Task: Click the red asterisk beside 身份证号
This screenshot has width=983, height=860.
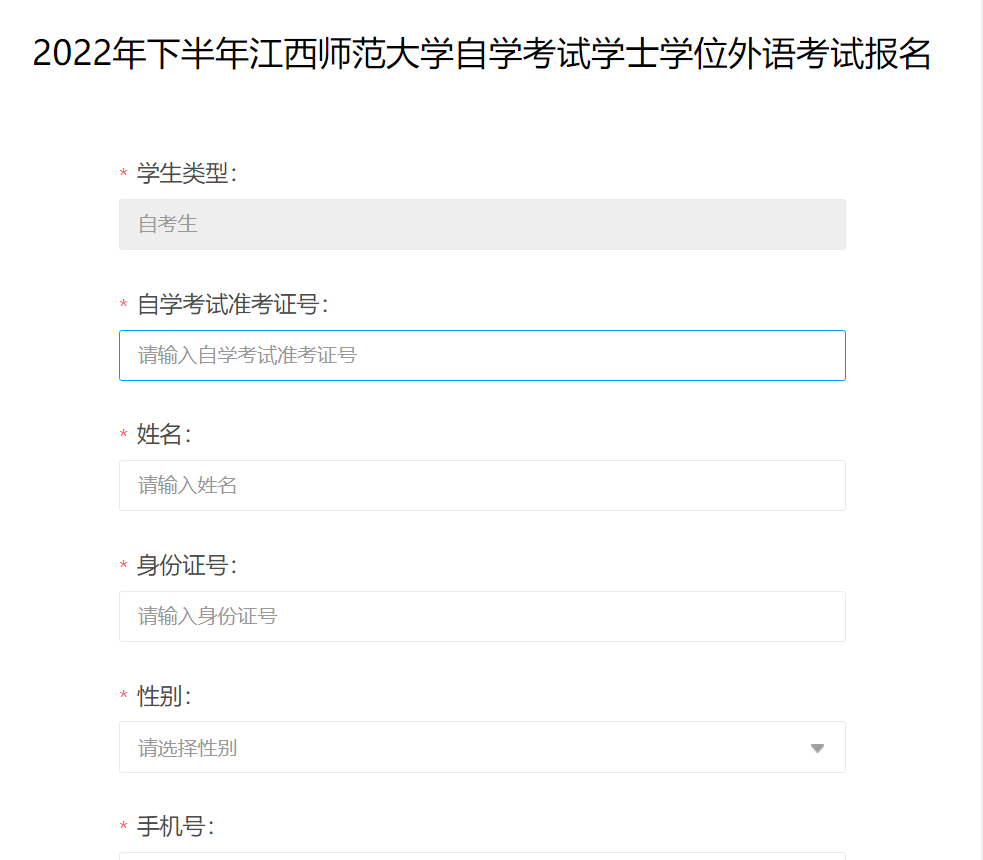Action: [x=124, y=565]
